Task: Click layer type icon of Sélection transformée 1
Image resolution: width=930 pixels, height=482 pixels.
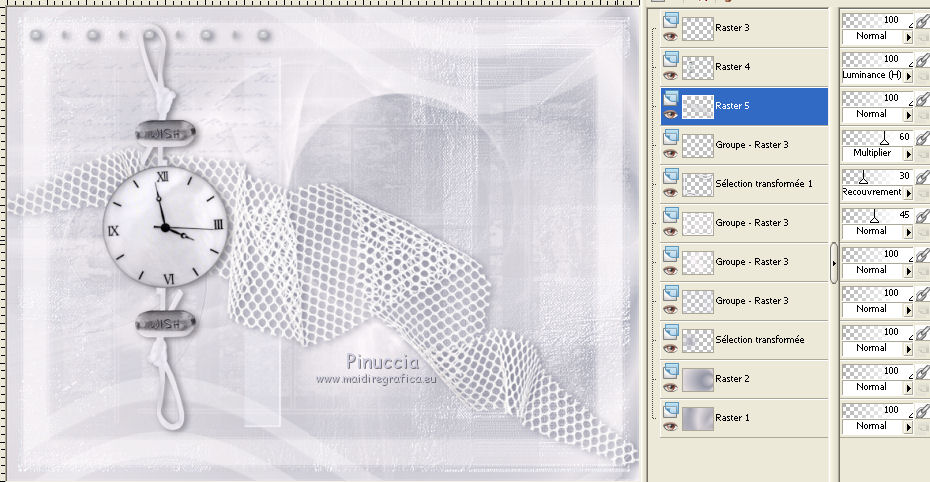Action: click(670, 177)
